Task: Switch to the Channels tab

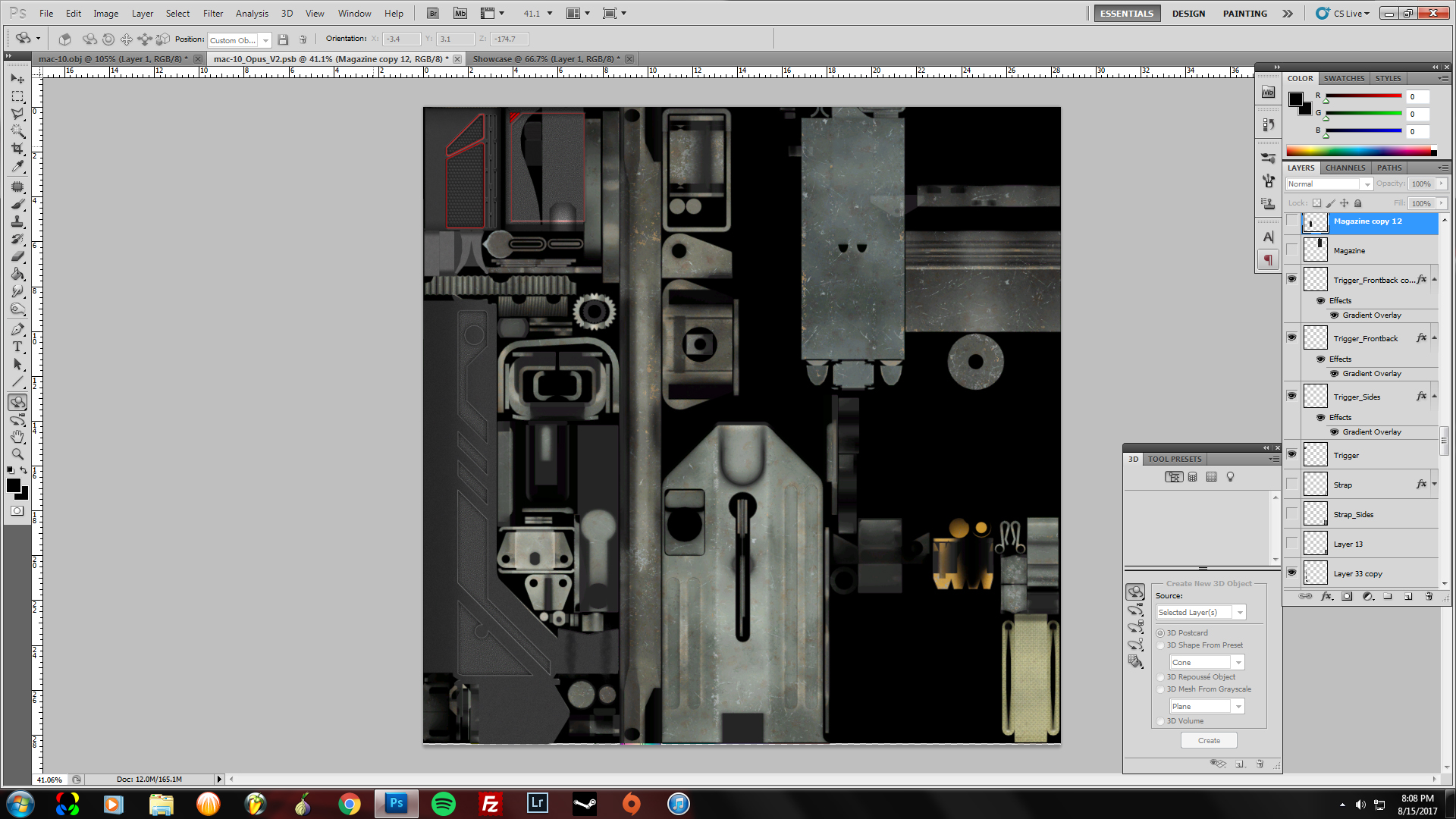Action: pos(1345,168)
